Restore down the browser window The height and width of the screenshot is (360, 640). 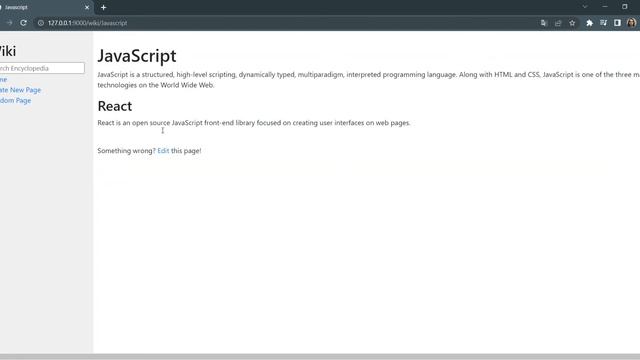(x=624, y=7)
